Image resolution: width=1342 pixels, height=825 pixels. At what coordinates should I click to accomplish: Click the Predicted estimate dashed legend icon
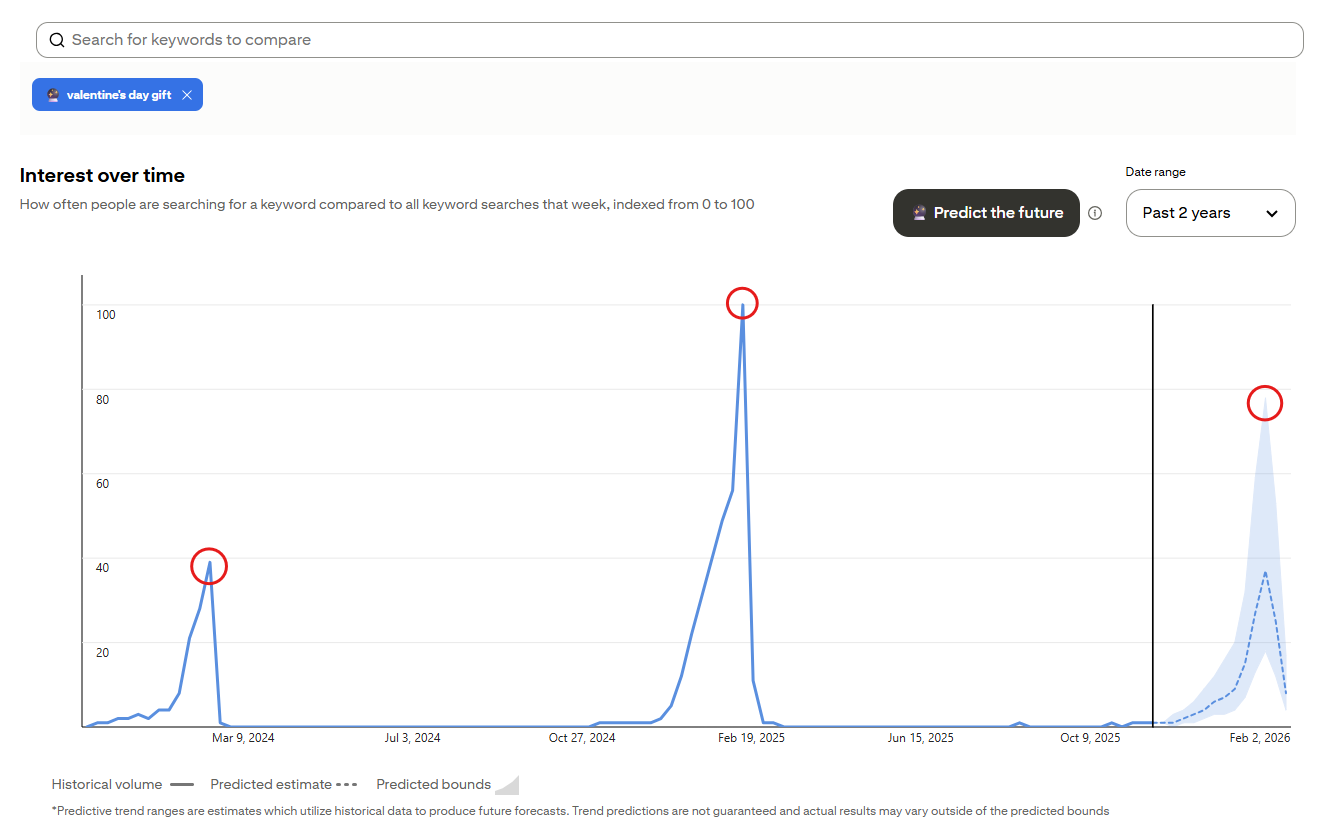[347, 785]
